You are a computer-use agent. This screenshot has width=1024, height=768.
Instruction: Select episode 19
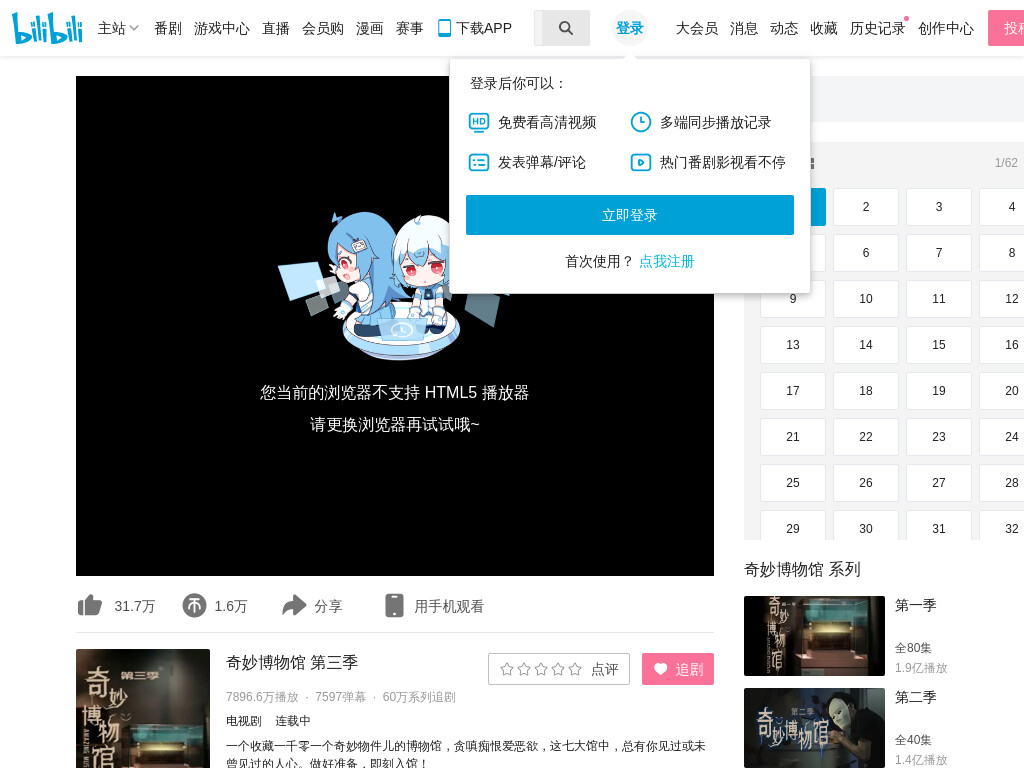(x=939, y=391)
